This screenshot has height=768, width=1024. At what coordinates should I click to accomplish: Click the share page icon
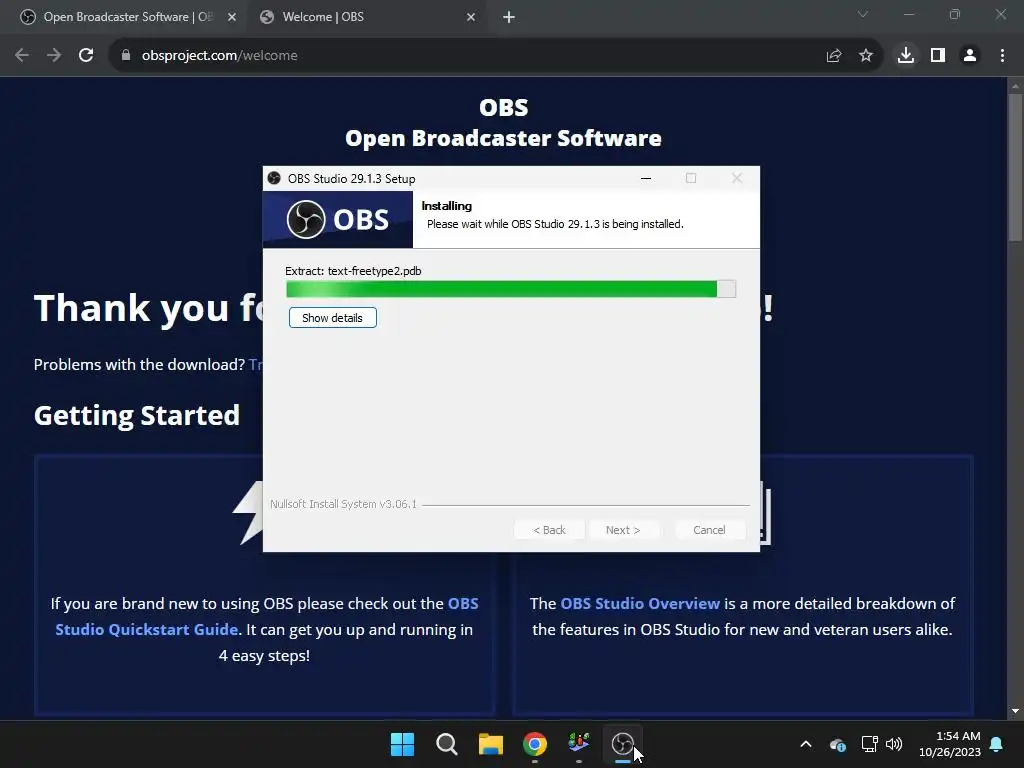click(833, 56)
